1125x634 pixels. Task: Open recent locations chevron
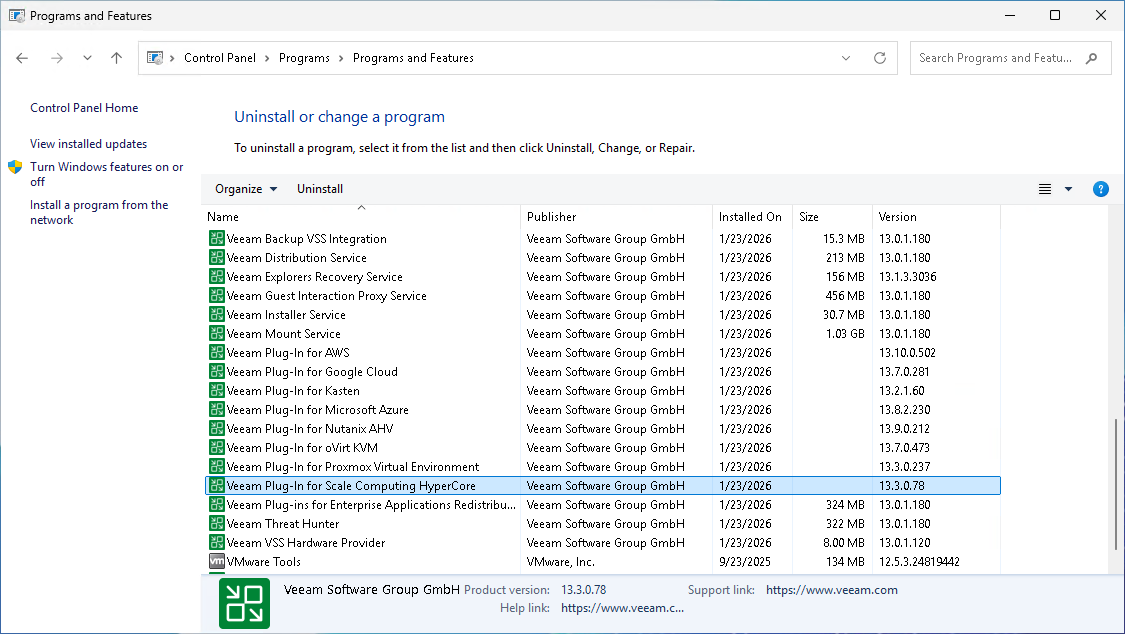[87, 58]
